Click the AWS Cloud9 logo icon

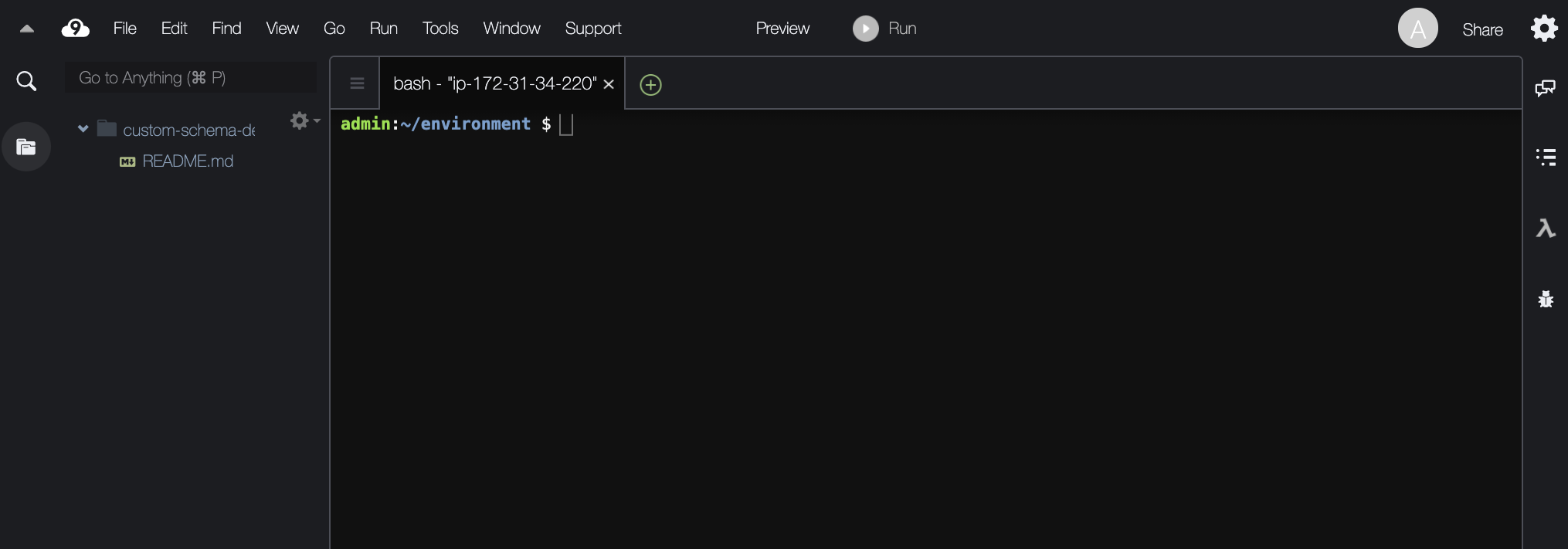pos(75,29)
